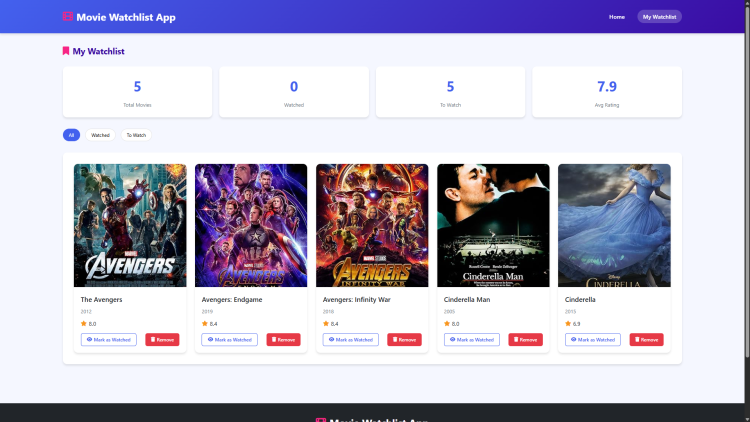Remove The Avengers from watchlist
Screen dimensions: 750x422
[162, 340]
